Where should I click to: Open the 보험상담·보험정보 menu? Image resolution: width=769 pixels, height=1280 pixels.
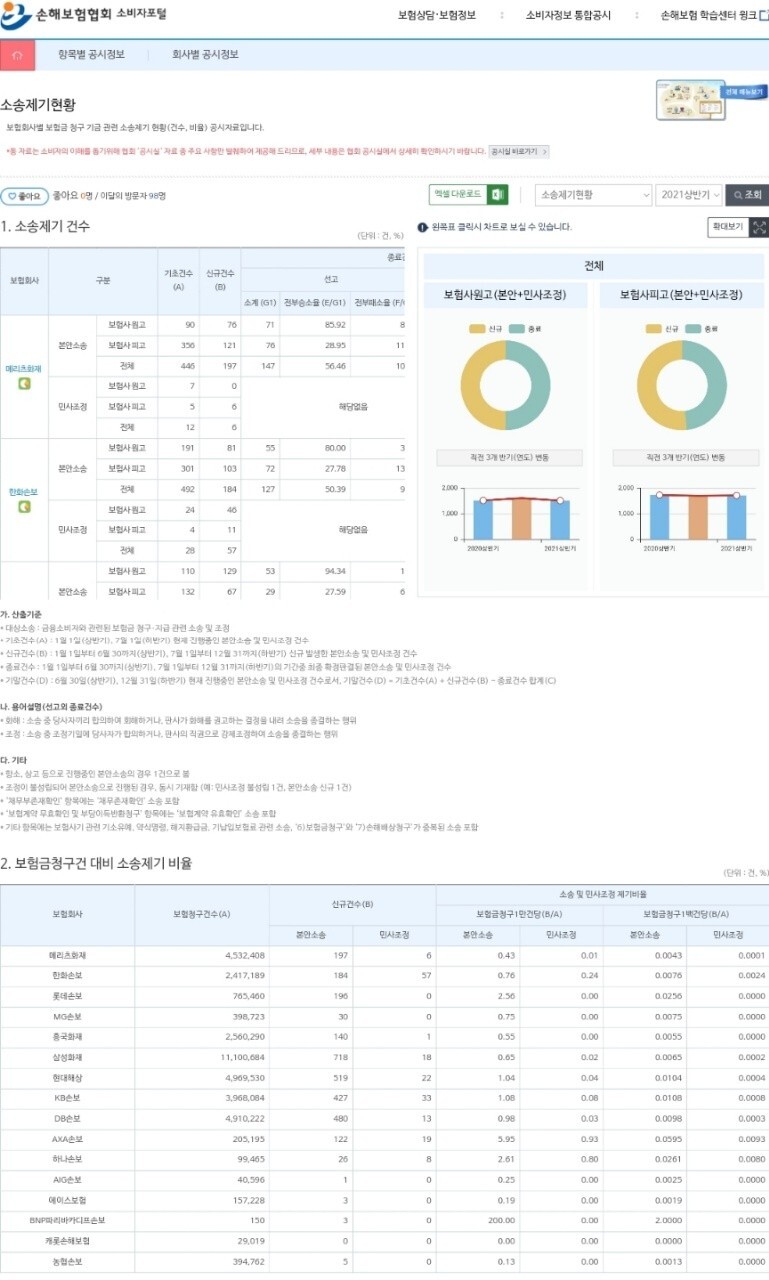pyautogui.click(x=436, y=15)
